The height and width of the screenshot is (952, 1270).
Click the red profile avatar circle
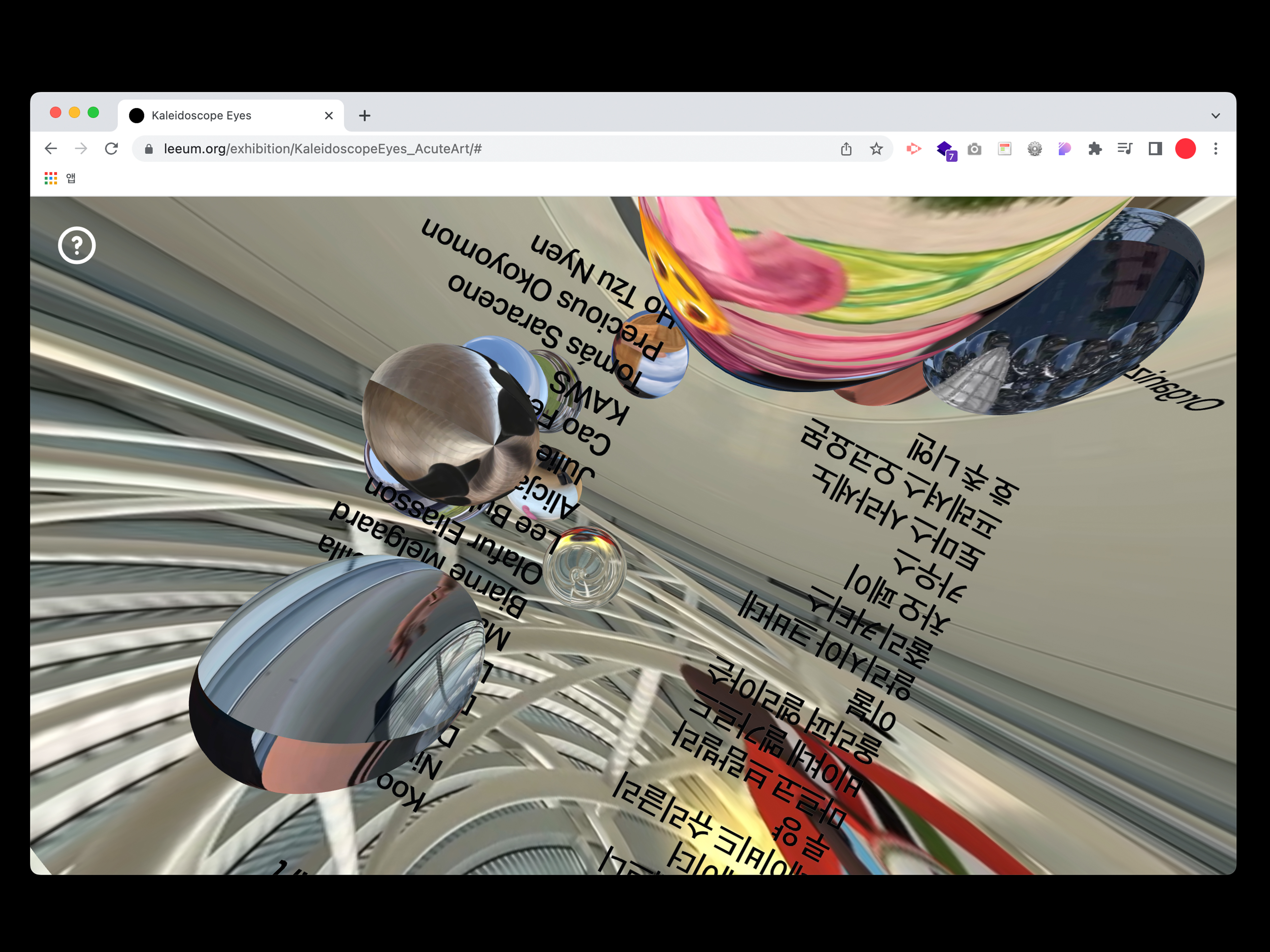click(x=1185, y=149)
